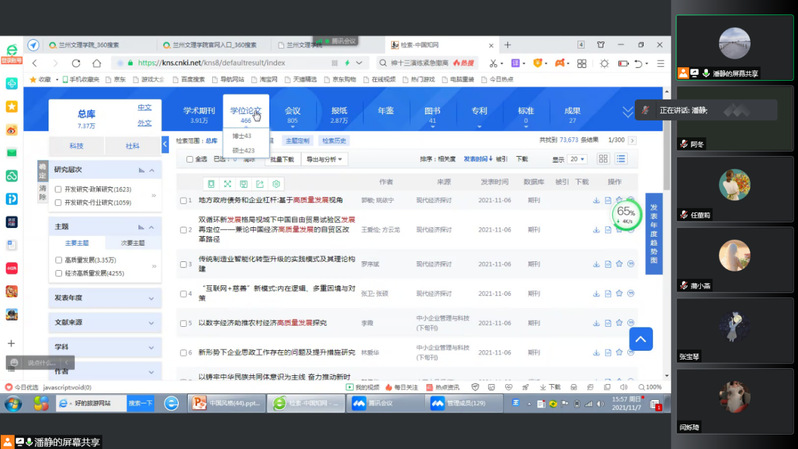Open article titled 以数字经济助推农村经济高质量发展探究
This screenshot has width=798, height=449.
(262, 323)
